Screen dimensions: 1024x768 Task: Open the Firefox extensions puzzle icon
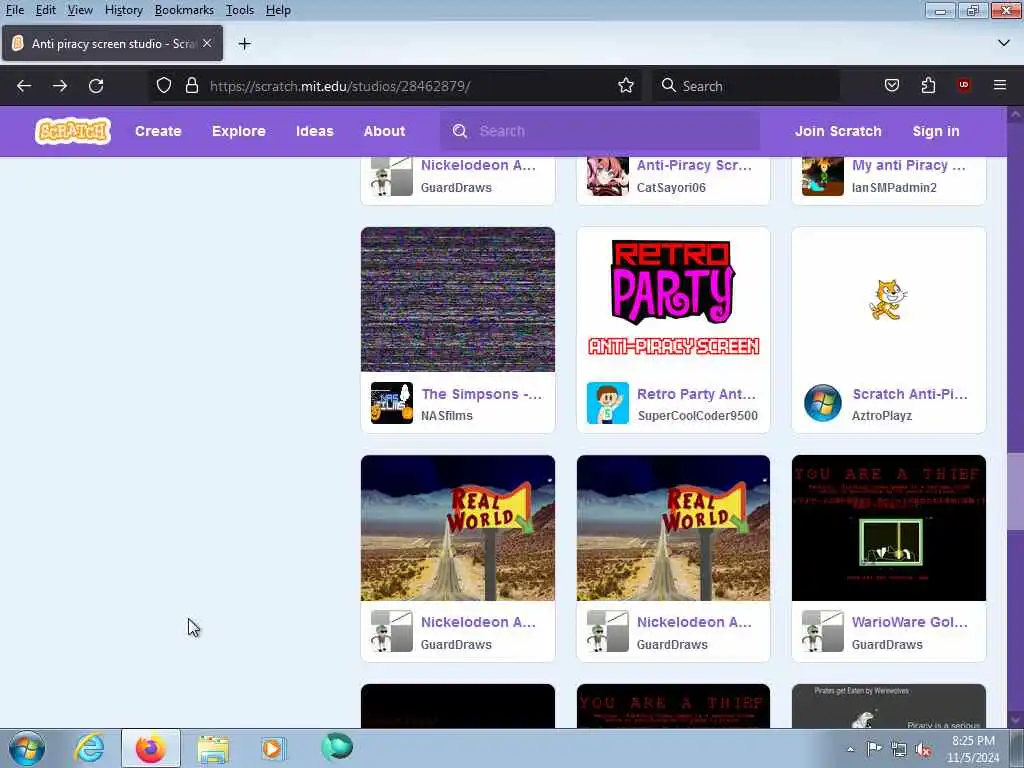(x=928, y=86)
